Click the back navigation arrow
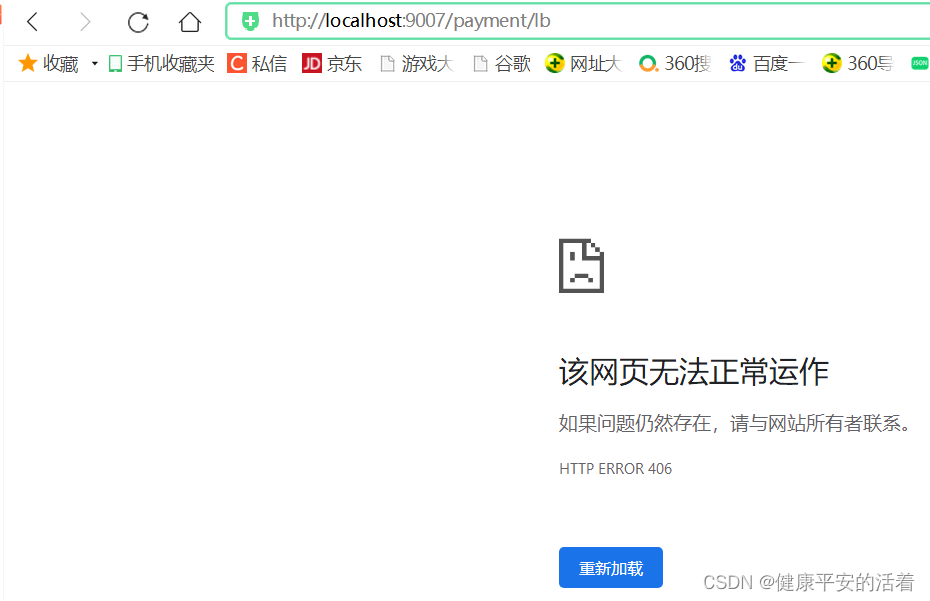This screenshot has width=930, height=601. 32,21
